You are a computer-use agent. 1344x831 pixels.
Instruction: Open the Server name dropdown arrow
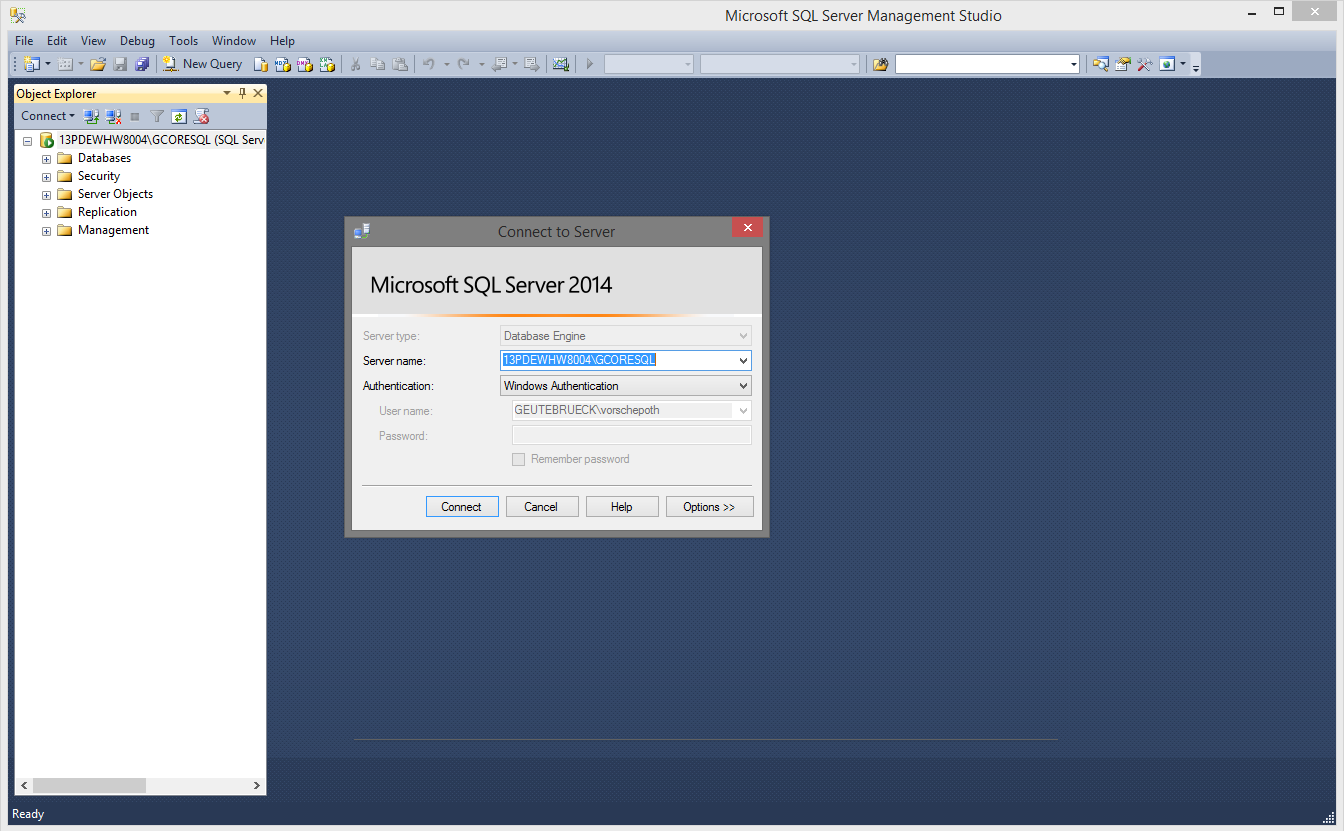743,360
